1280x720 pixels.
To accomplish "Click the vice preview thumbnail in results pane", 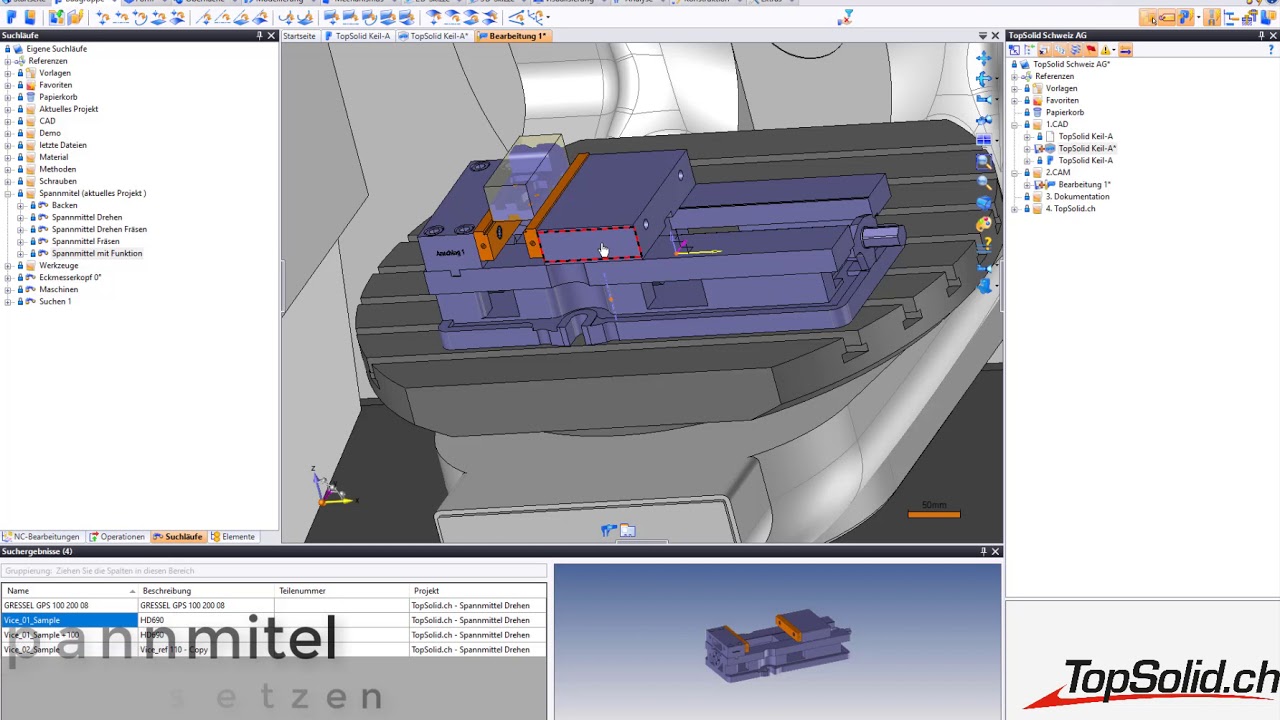I will click(778, 648).
